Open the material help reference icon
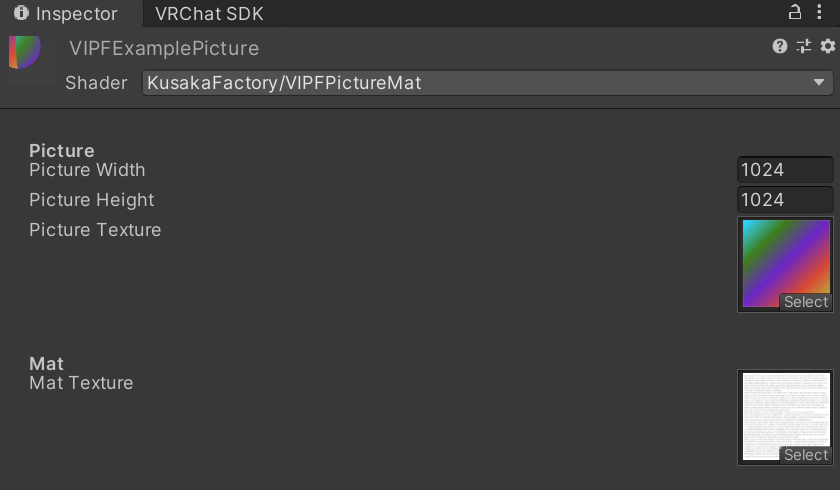This screenshot has width=840, height=490. (780, 46)
